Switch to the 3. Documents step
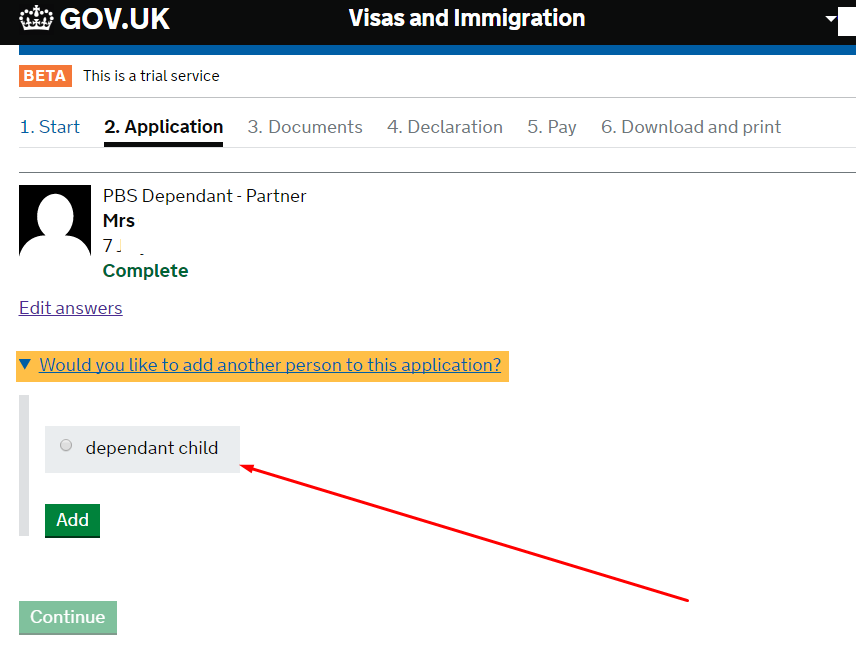 click(x=305, y=127)
